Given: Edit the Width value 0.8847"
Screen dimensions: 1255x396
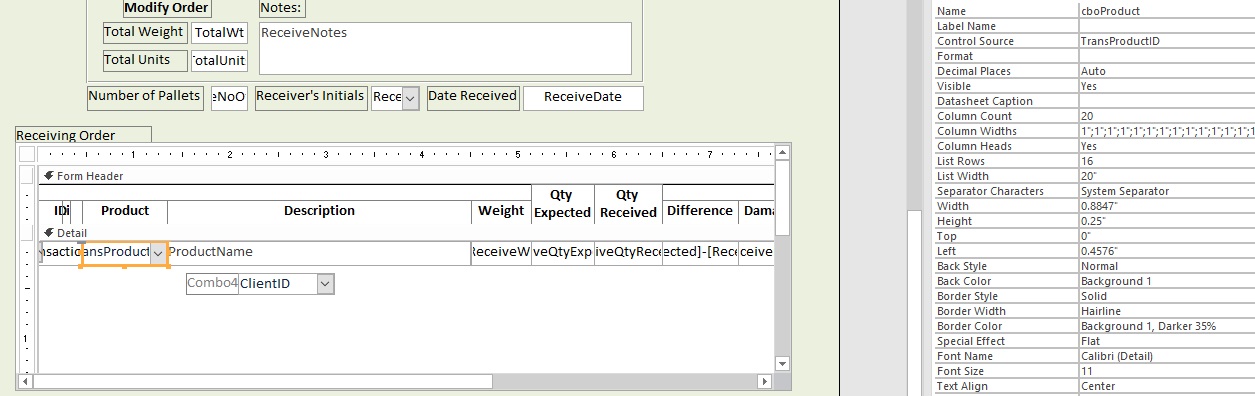Looking at the screenshot, I should [x=1167, y=206].
